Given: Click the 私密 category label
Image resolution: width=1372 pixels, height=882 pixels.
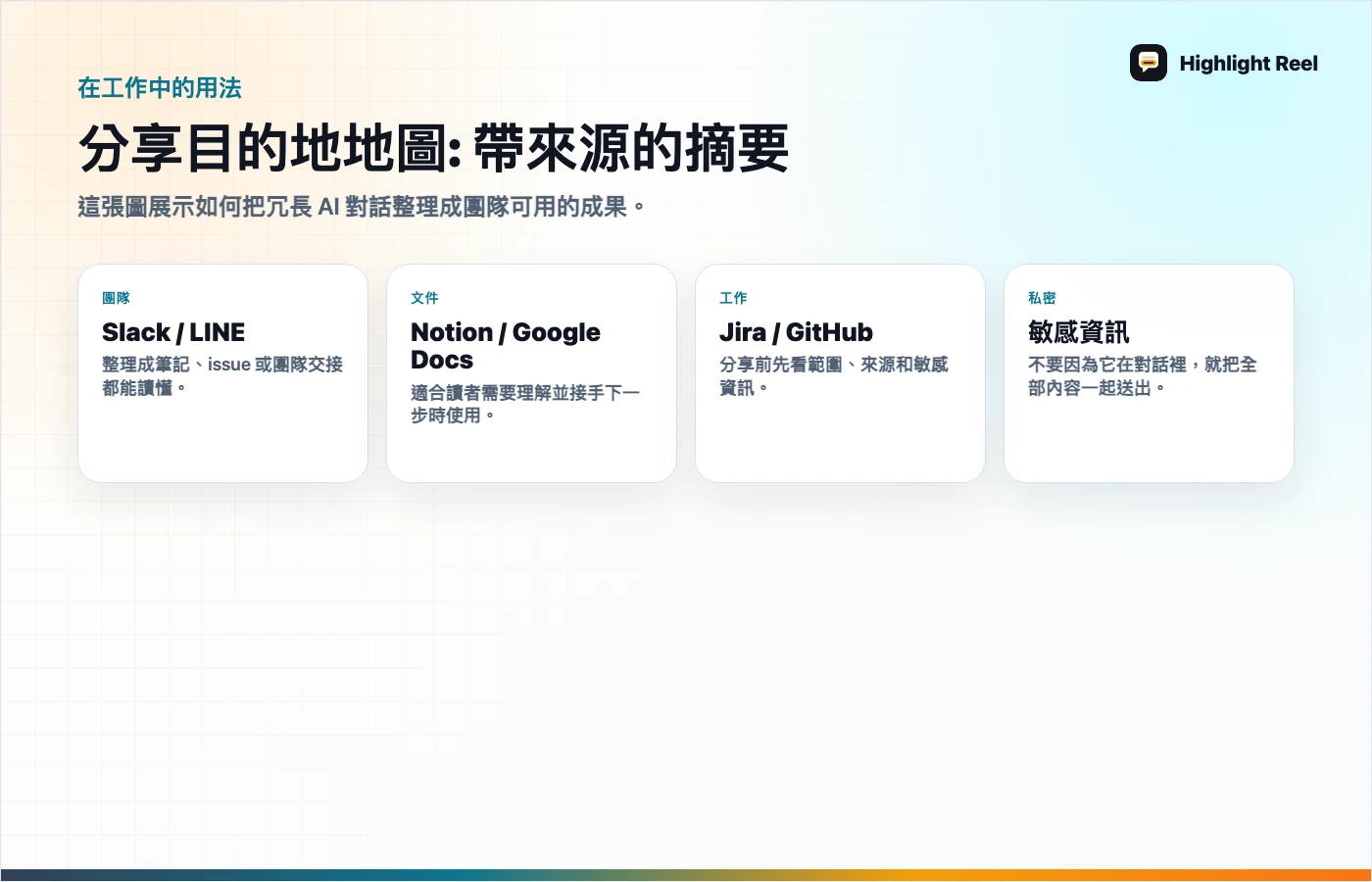Looking at the screenshot, I should click(x=1042, y=298).
